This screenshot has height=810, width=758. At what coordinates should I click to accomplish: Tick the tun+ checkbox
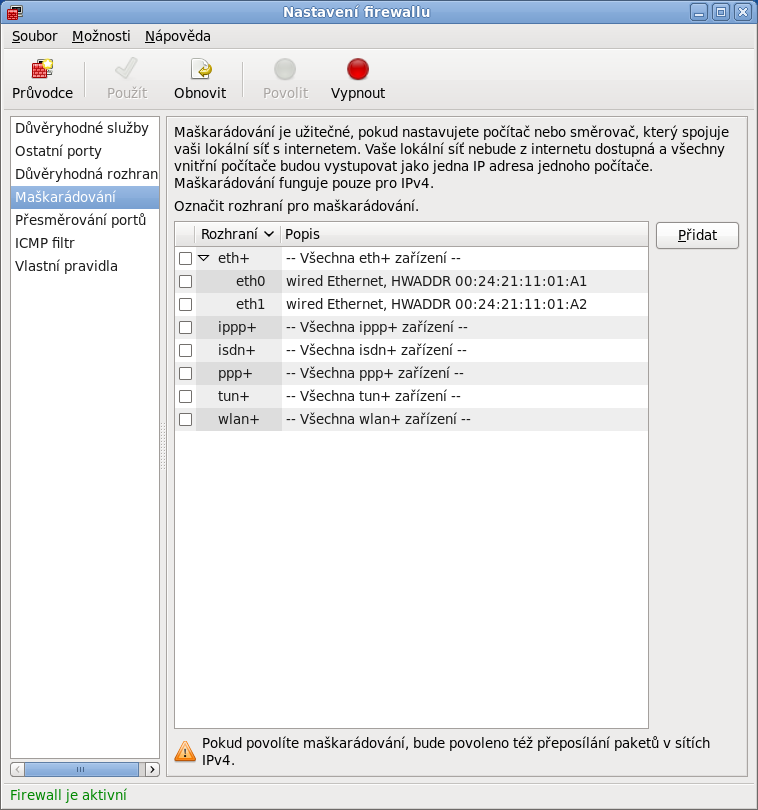pos(185,396)
